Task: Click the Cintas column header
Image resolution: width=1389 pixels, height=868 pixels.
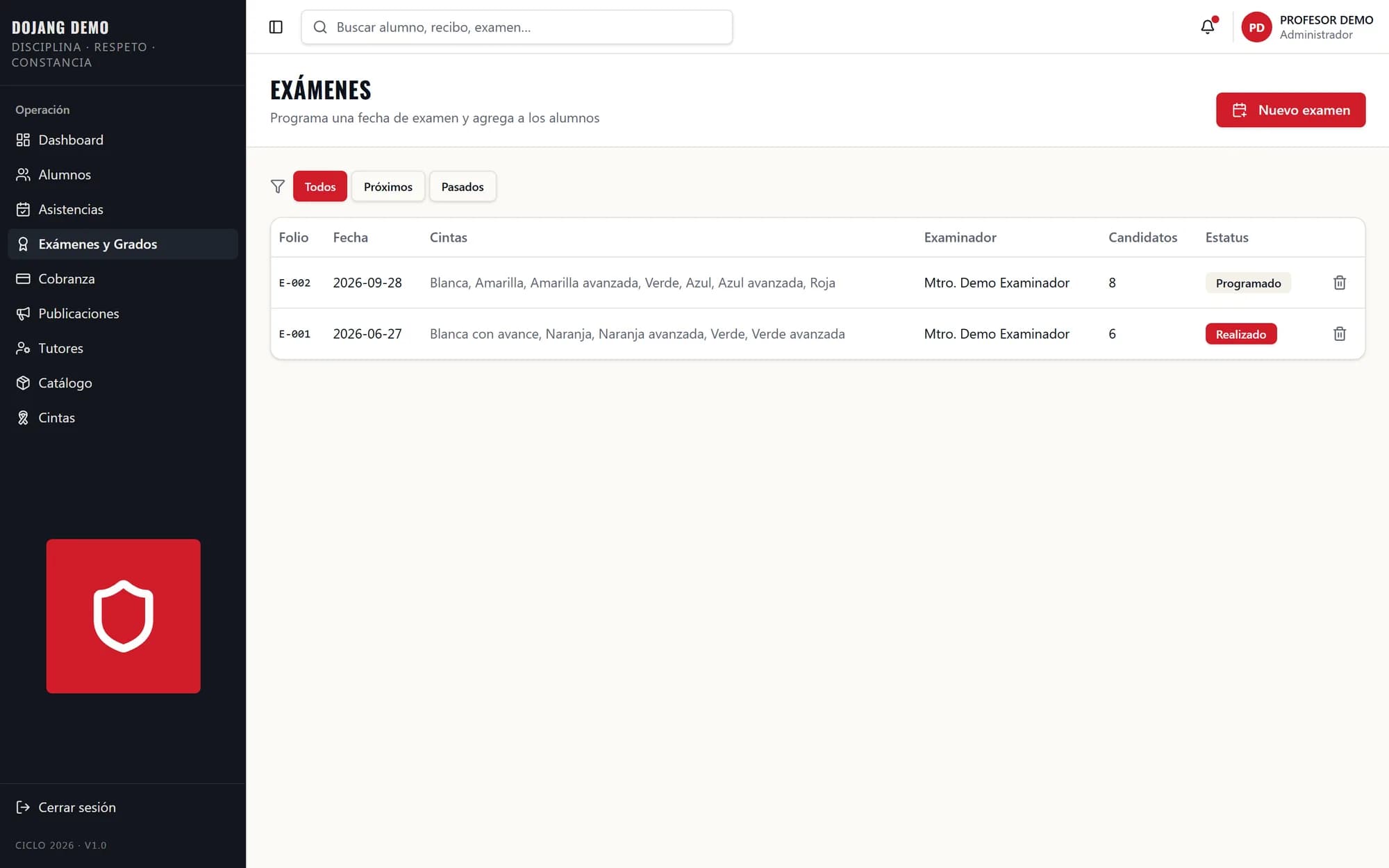Action: (x=449, y=237)
